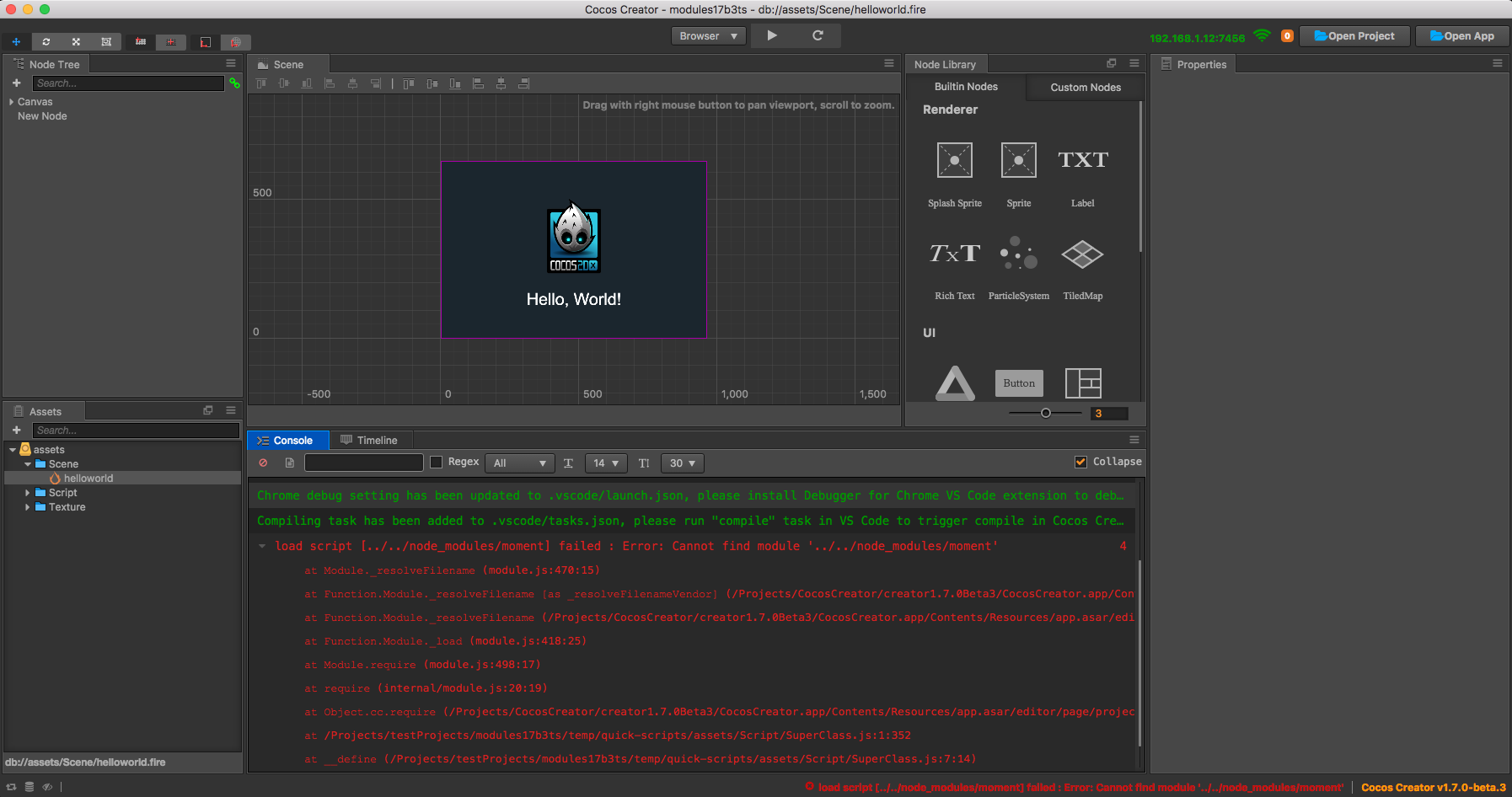
Task: Play the scene preview
Action: pyautogui.click(x=772, y=35)
